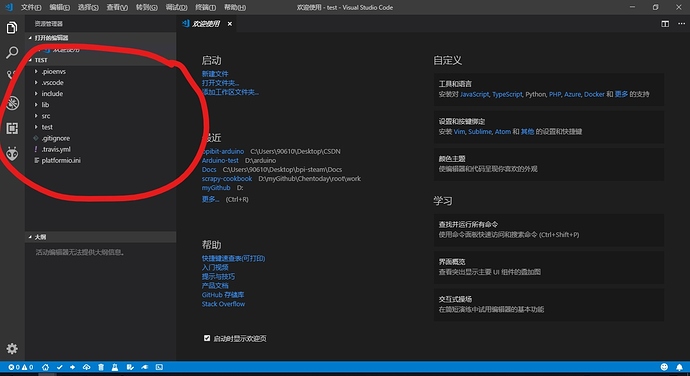
Task: Open the 查看(V) menu
Action: pos(117,7)
